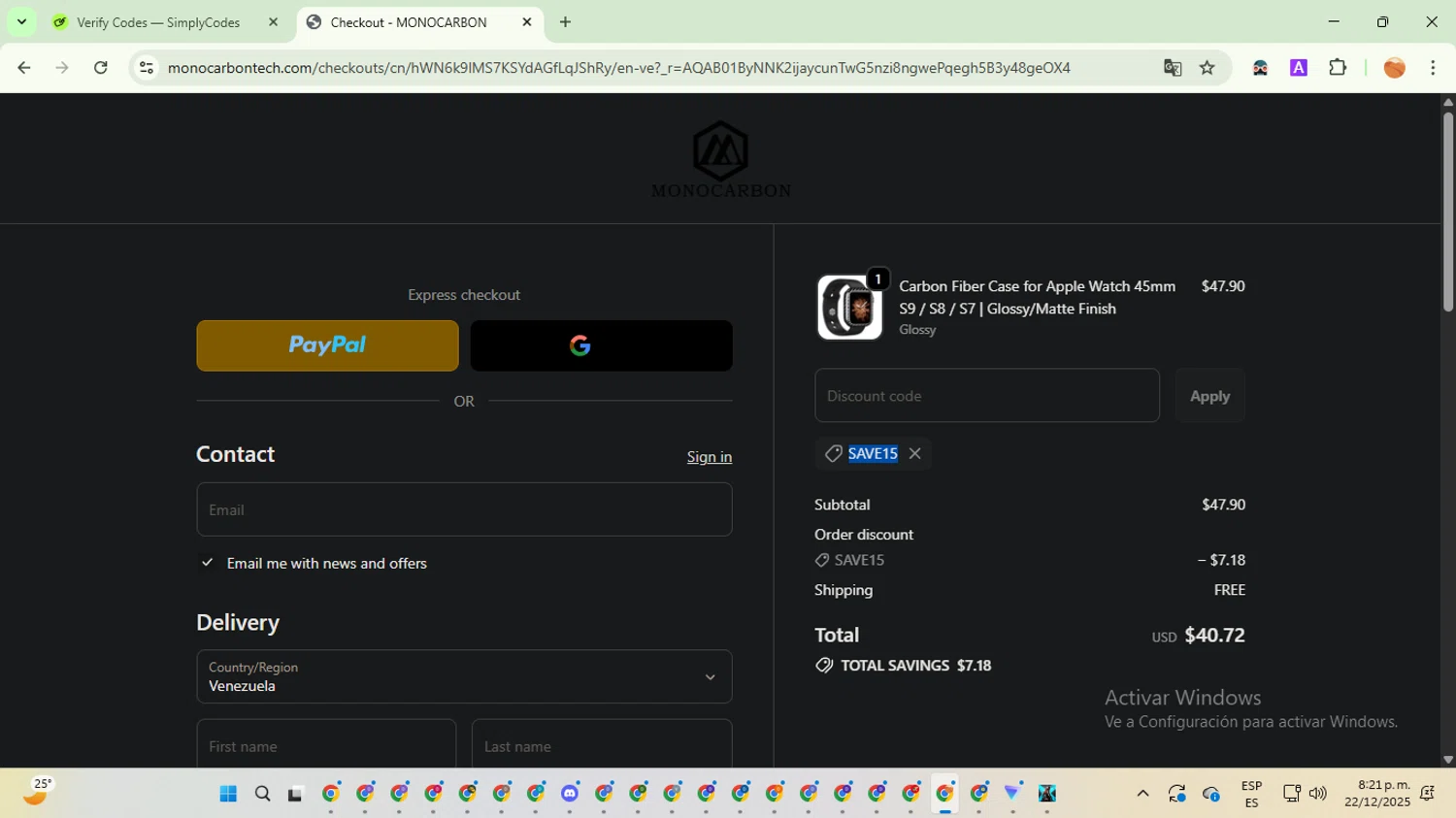The image size is (1456, 818).
Task: Open Task View on the taskbar
Action: coord(296,794)
